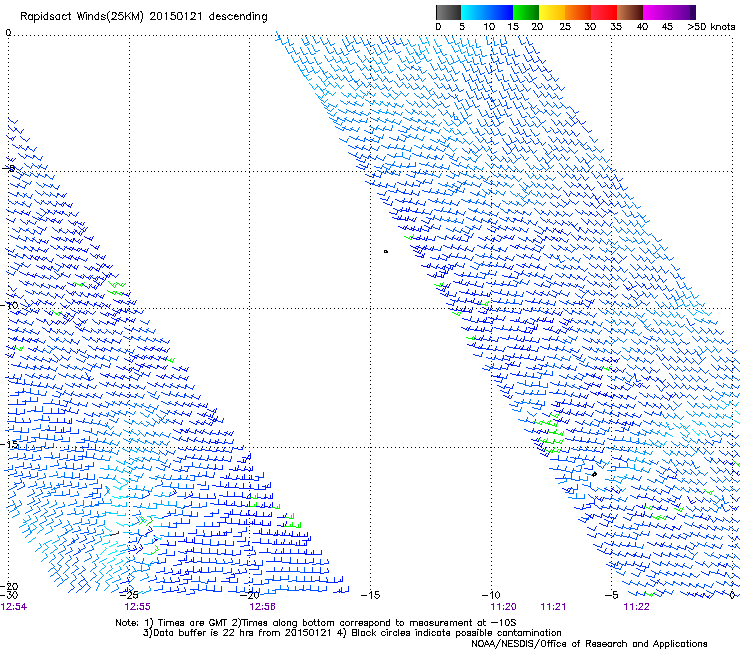Screen dimensions: 740x650
Task: Click the 0 longitude axis label
Action: 732,595
